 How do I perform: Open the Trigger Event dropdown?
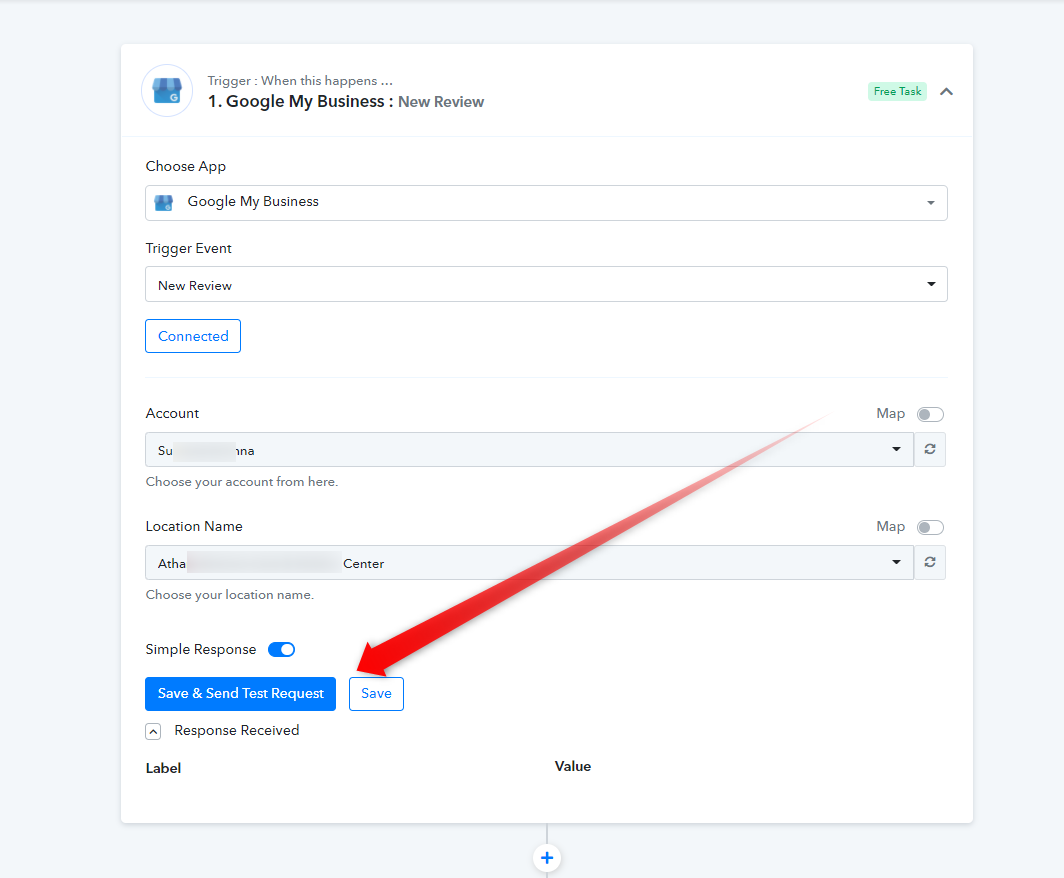[x=546, y=284]
